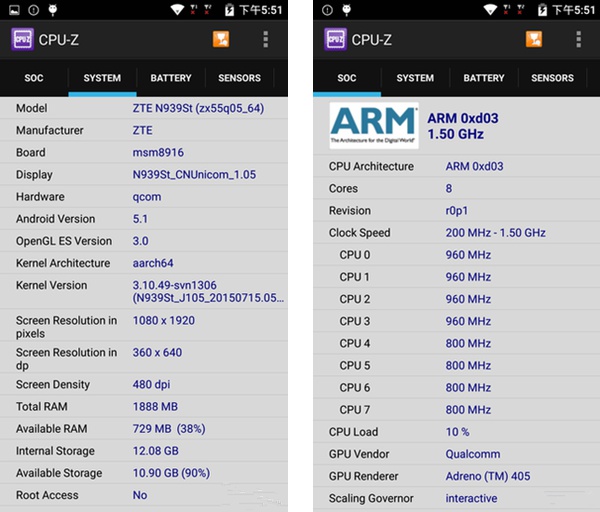Tap the clock 下午5:51 in right status bar
Image resolution: width=600 pixels, height=512 pixels.
[x=574, y=10]
